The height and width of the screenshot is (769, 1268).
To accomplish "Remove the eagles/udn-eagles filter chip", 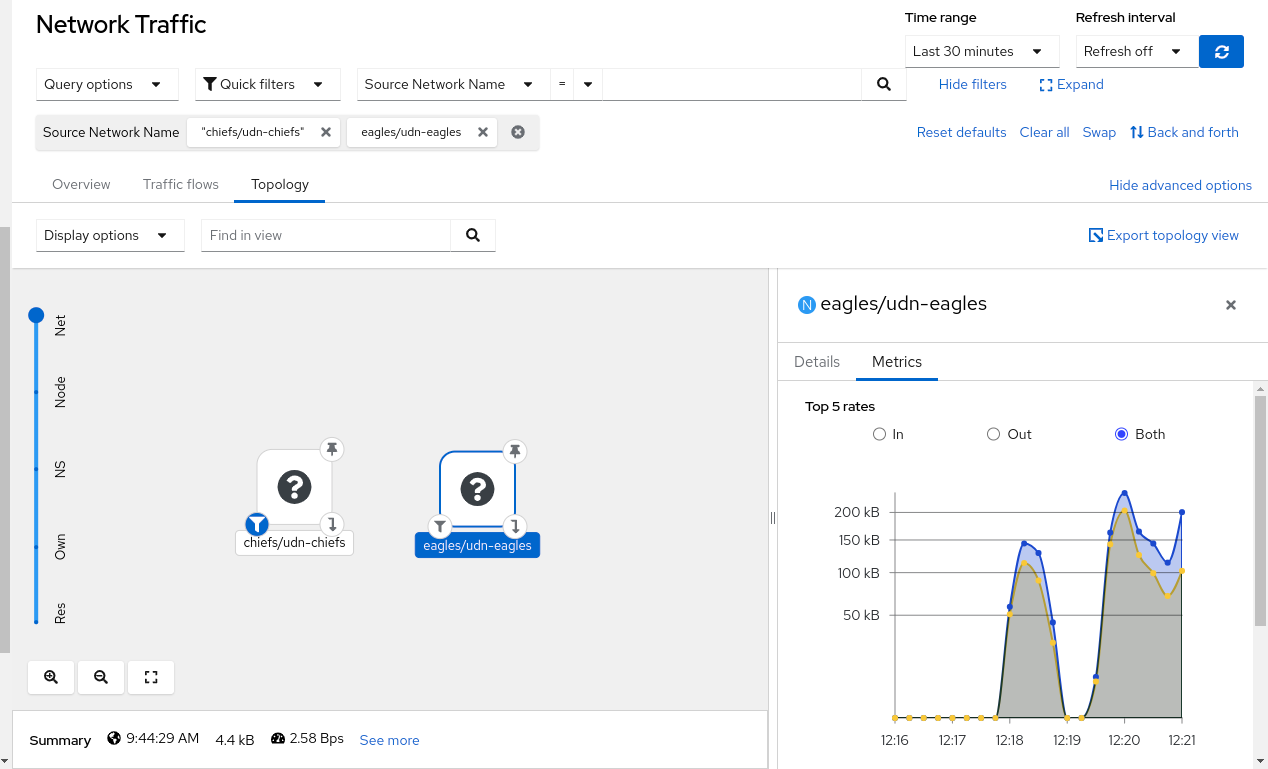I will tap(483, 132).
